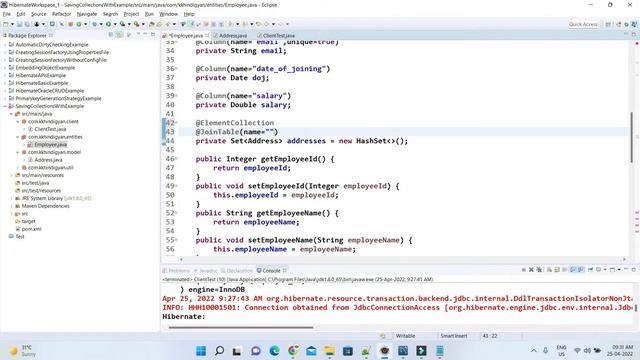Click the ENG US language indicator in system tray
Viewport: 640px width, 360px height.
tap(561, 351)
